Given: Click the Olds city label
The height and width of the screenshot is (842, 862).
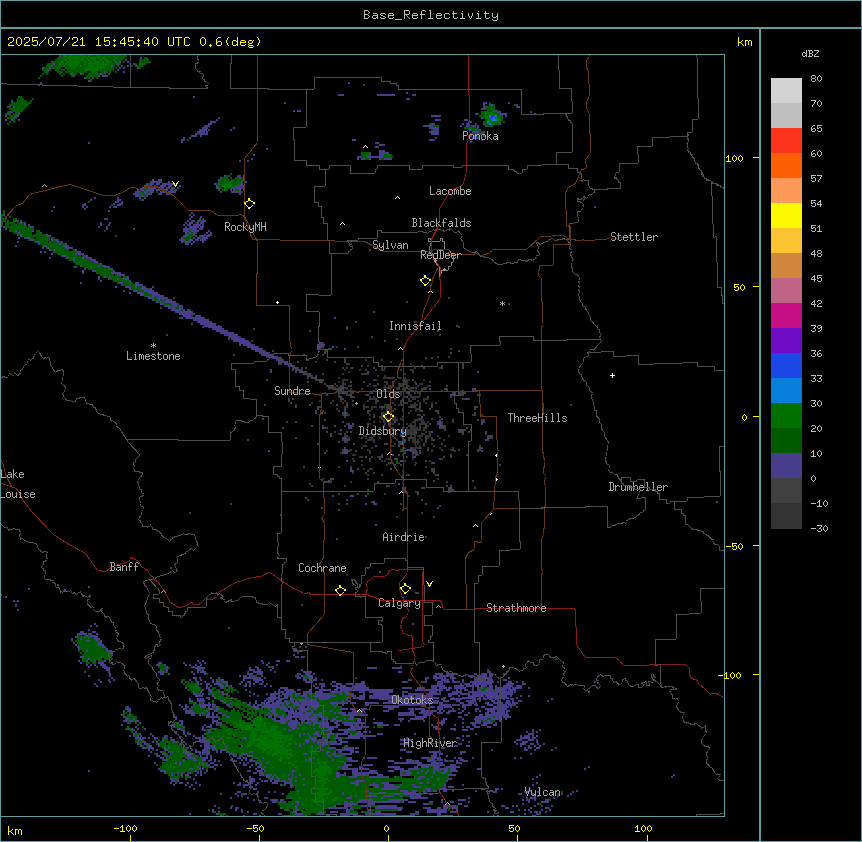Looking at the screenshot, I should click(388, 394).
